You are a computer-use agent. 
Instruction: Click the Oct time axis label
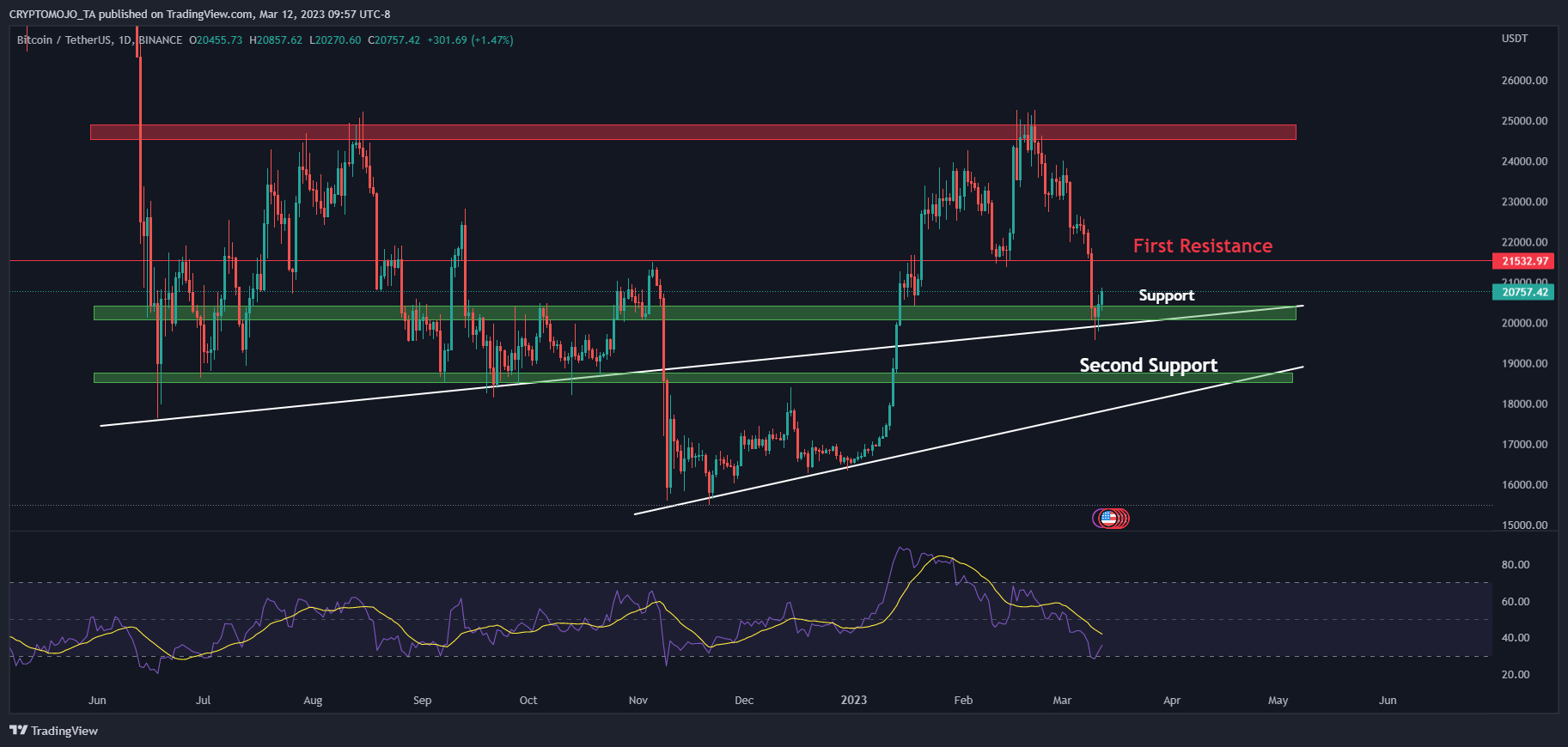pos(528,701)
